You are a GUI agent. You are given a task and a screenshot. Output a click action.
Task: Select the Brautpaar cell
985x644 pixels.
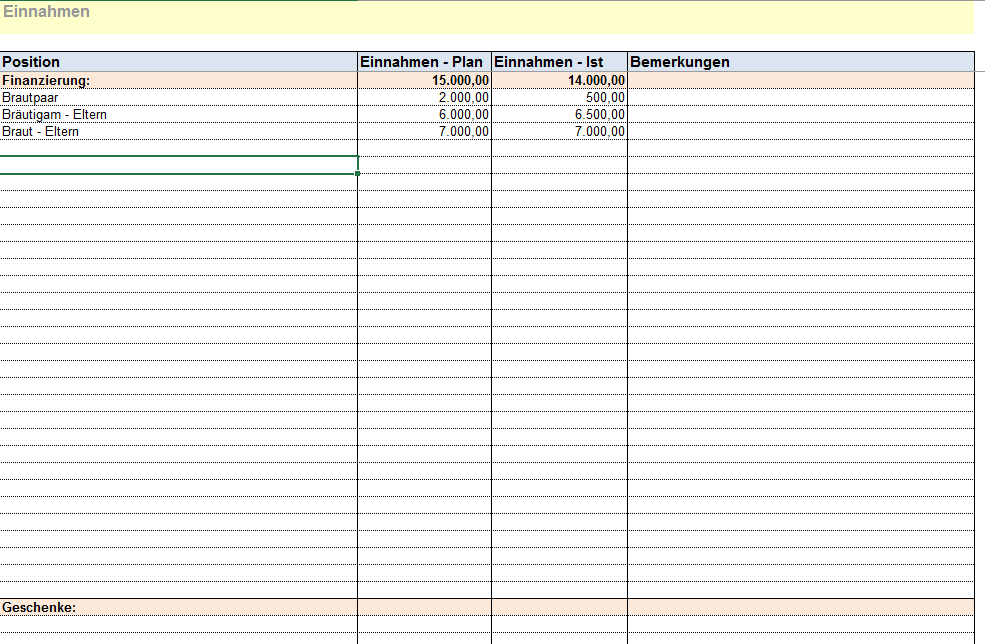(178, 97)
